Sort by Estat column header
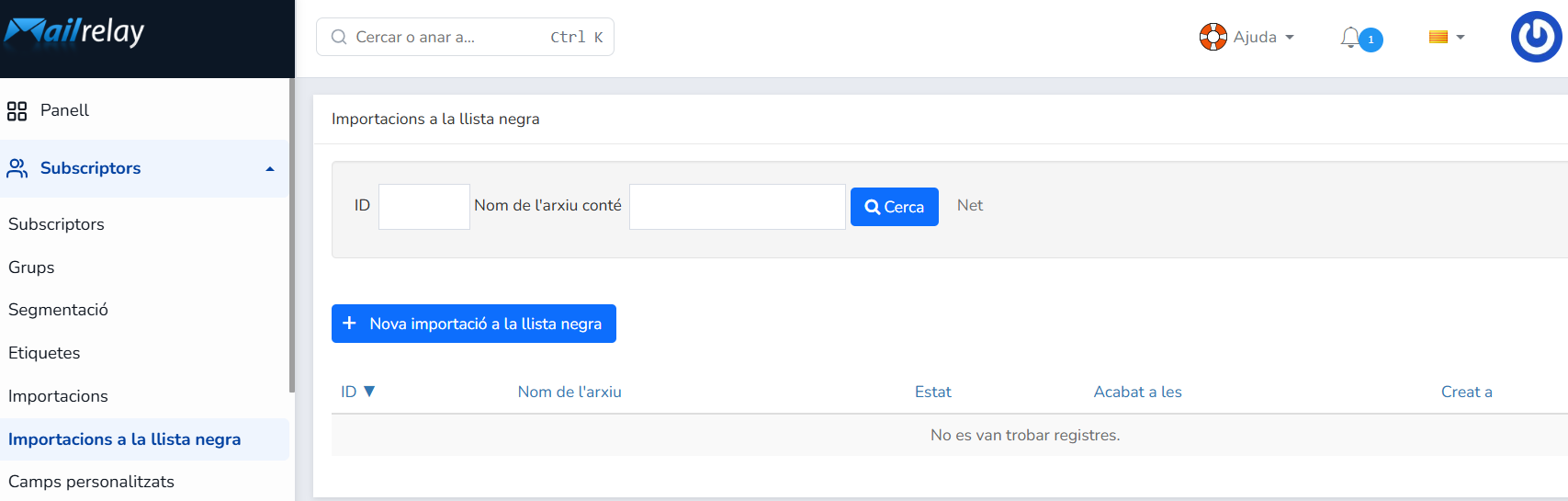The width and height of the screenshot is (1568, 501). [x=933, y=392]
